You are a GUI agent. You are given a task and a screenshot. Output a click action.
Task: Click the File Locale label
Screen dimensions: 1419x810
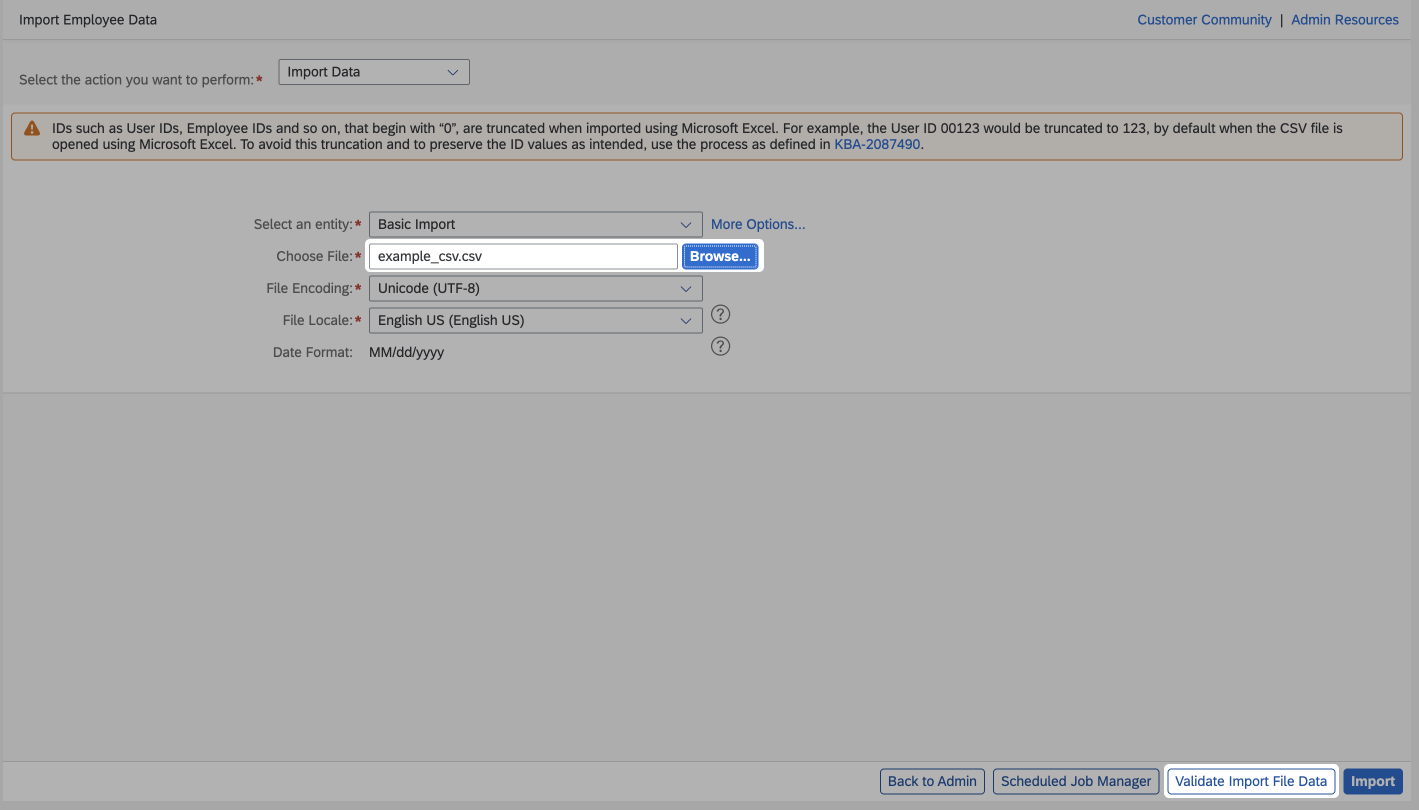point(317,320)
